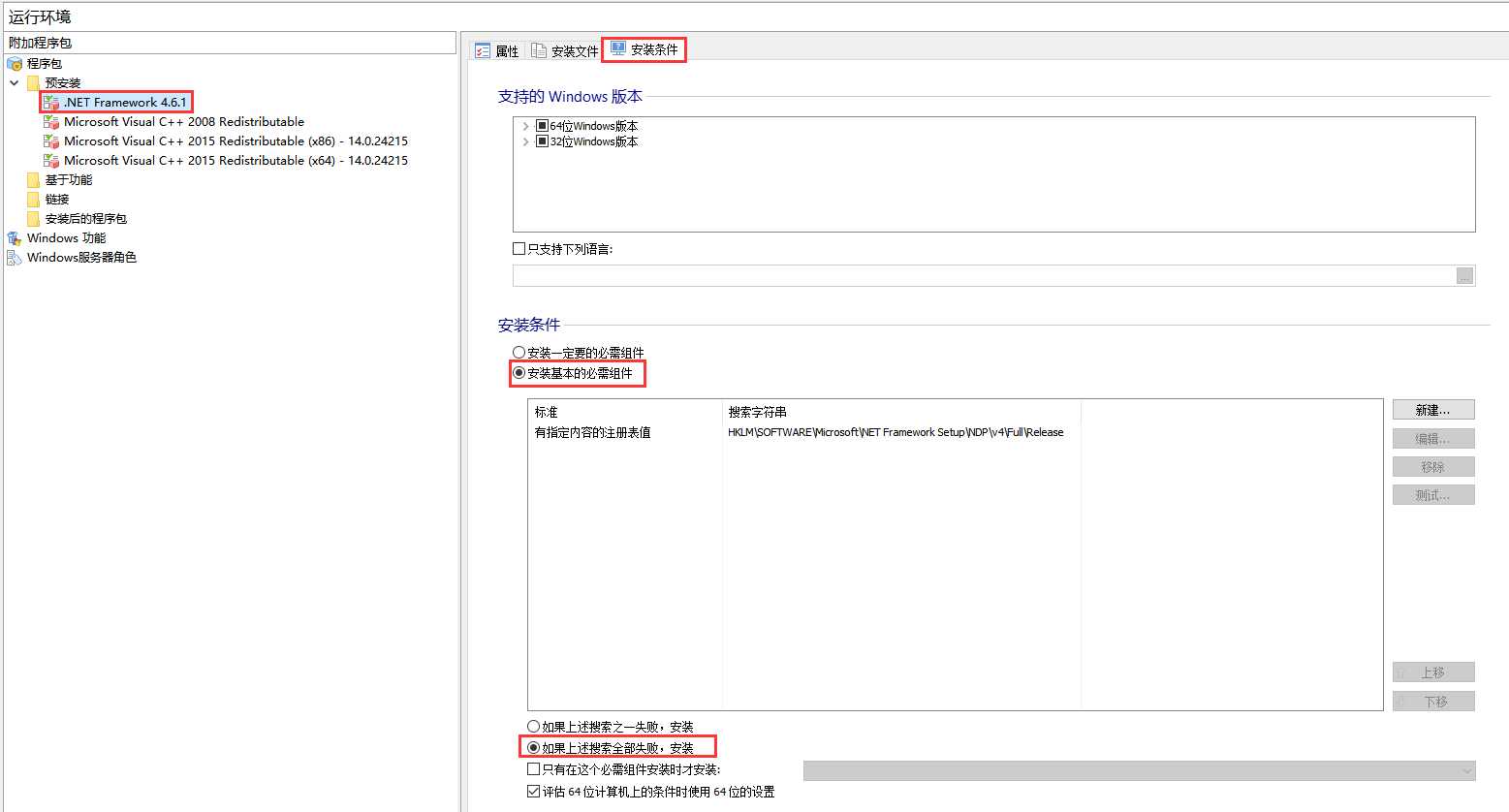Image resolution: width=1509 pixels, height=812 pixels.
Task: Click the 测试... button
Action: pyautogui.click(x=1433, y=495)
